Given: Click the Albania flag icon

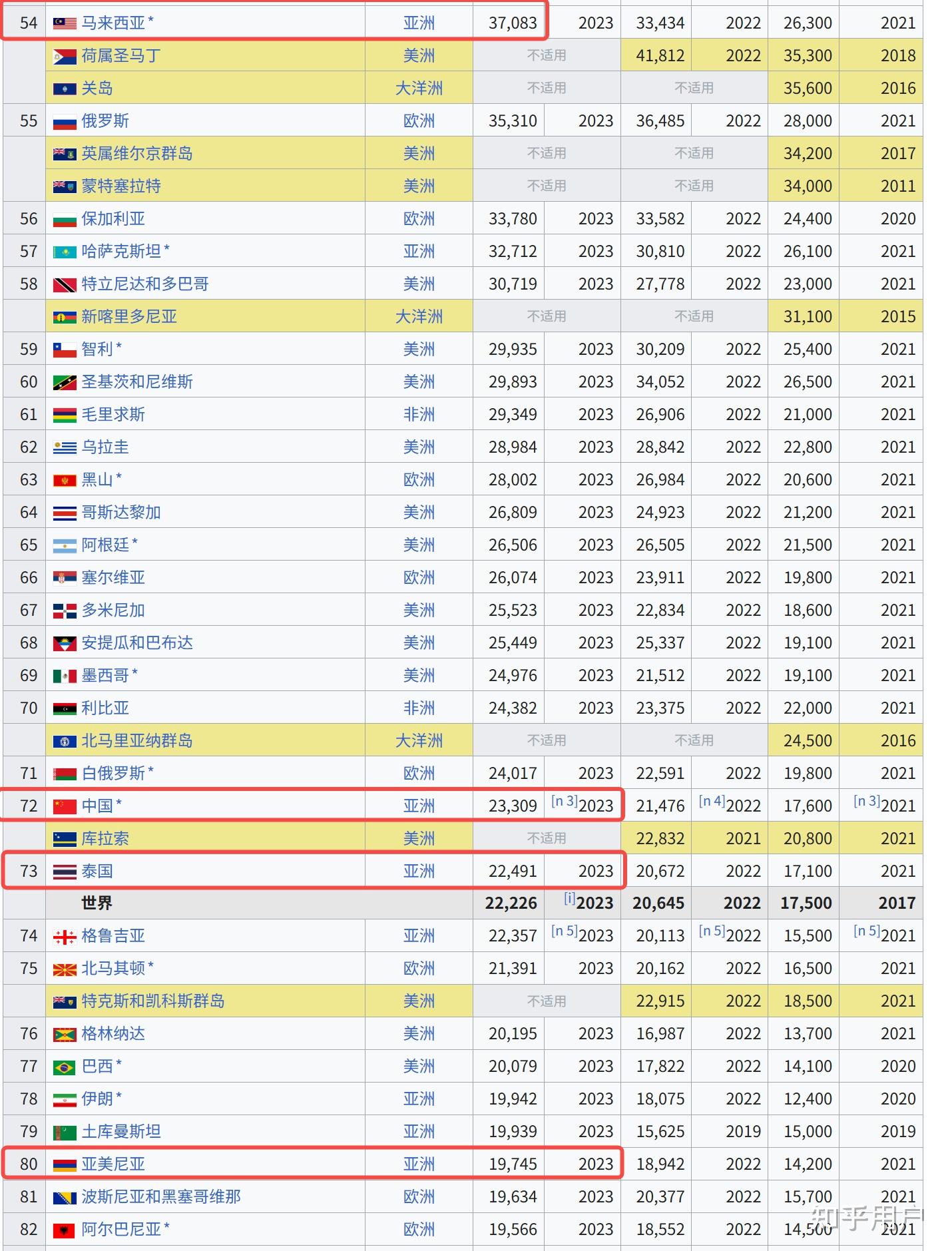Looking at the screenshot, I should coord(65,1230).
